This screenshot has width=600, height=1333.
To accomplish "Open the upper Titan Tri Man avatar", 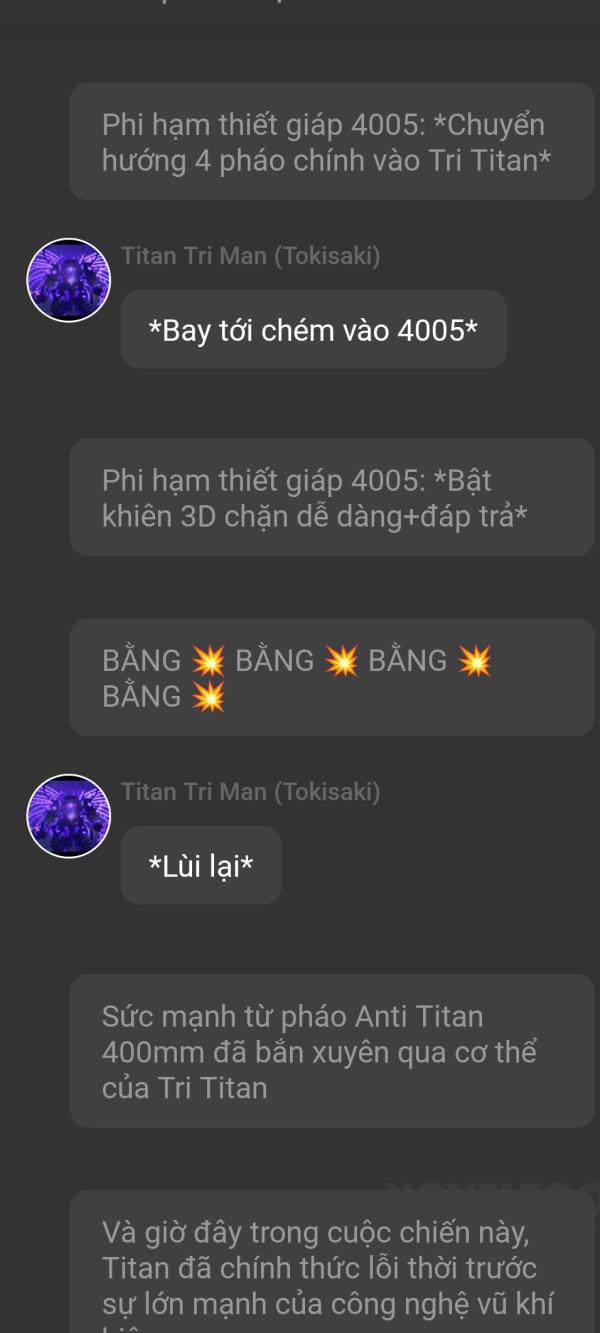I will pos(68,280).
